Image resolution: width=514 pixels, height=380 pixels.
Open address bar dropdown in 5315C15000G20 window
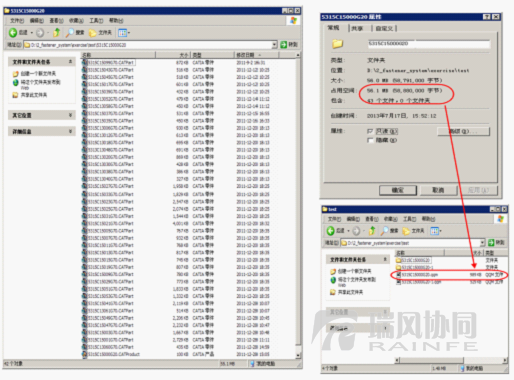[x=274, y=45]
